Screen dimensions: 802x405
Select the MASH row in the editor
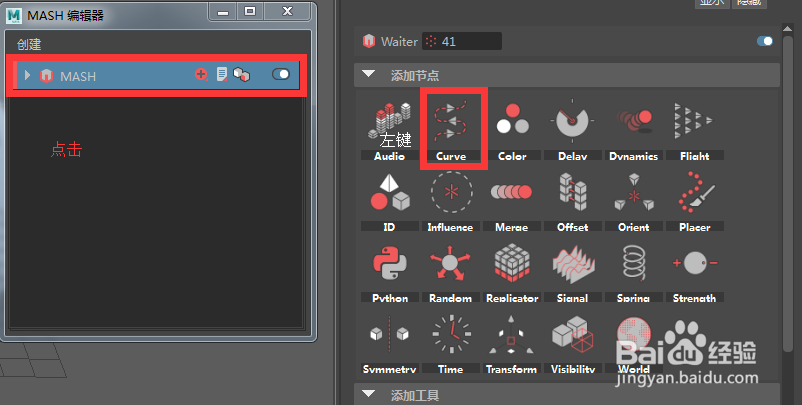[156, 75]
